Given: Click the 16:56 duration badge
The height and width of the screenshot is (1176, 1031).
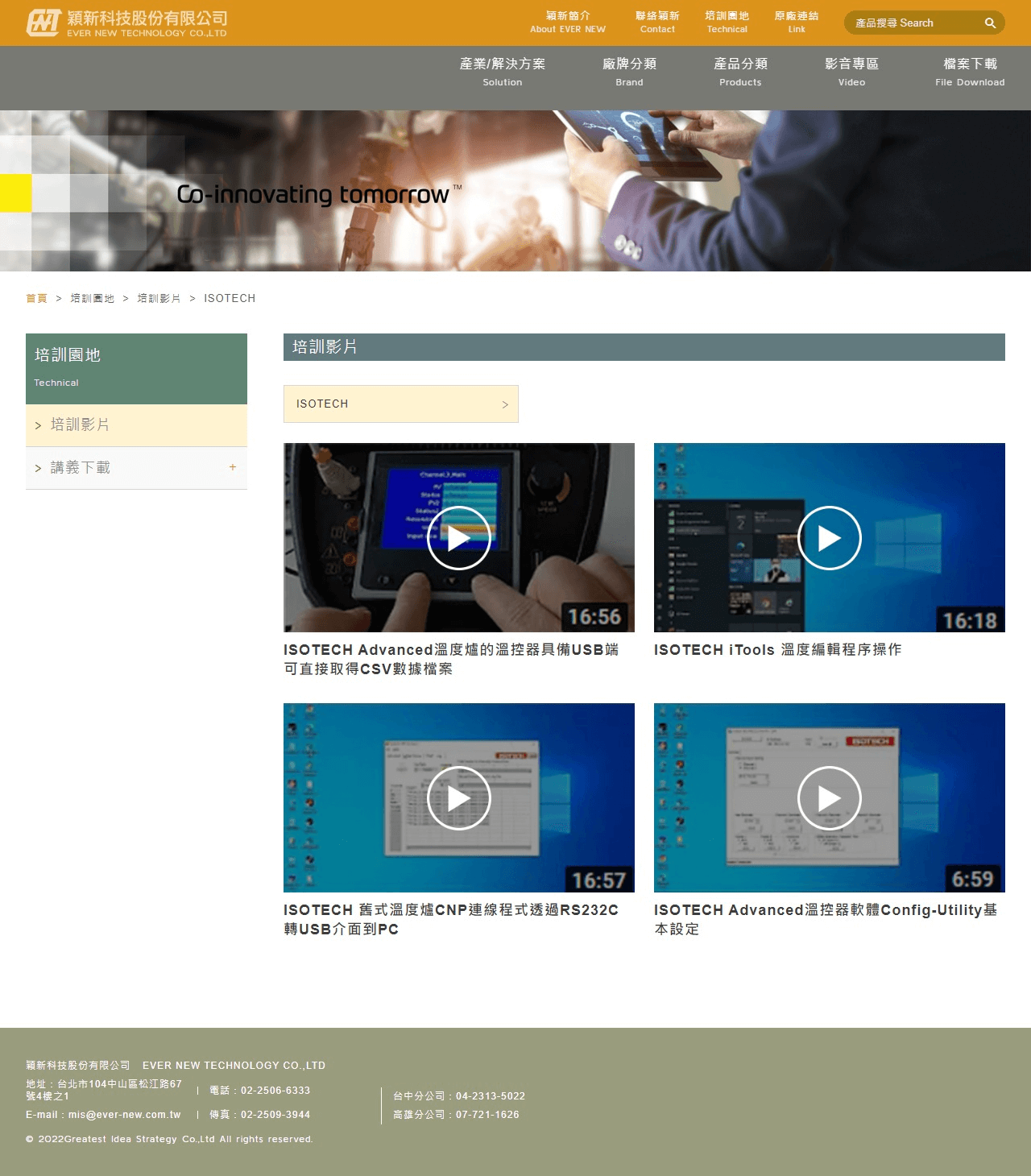Looking at the screenshot, I should click(594, 617).
